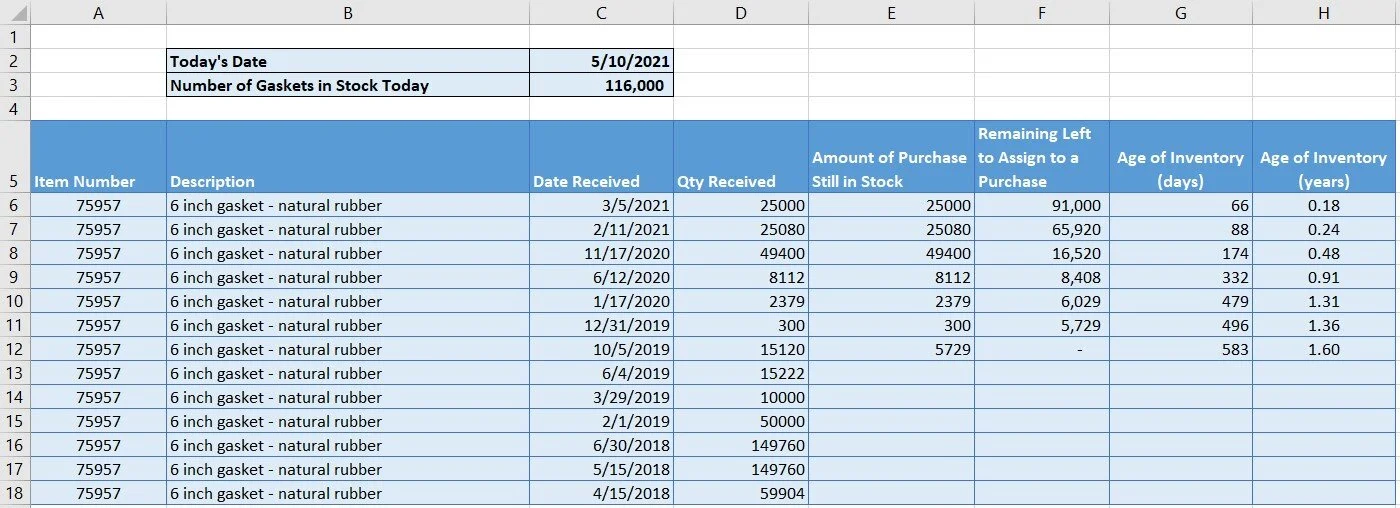This screenshot has height=508, width=1400.
Task: Click Age of Inventory (days) header cell
Action: coord(1181,157)
